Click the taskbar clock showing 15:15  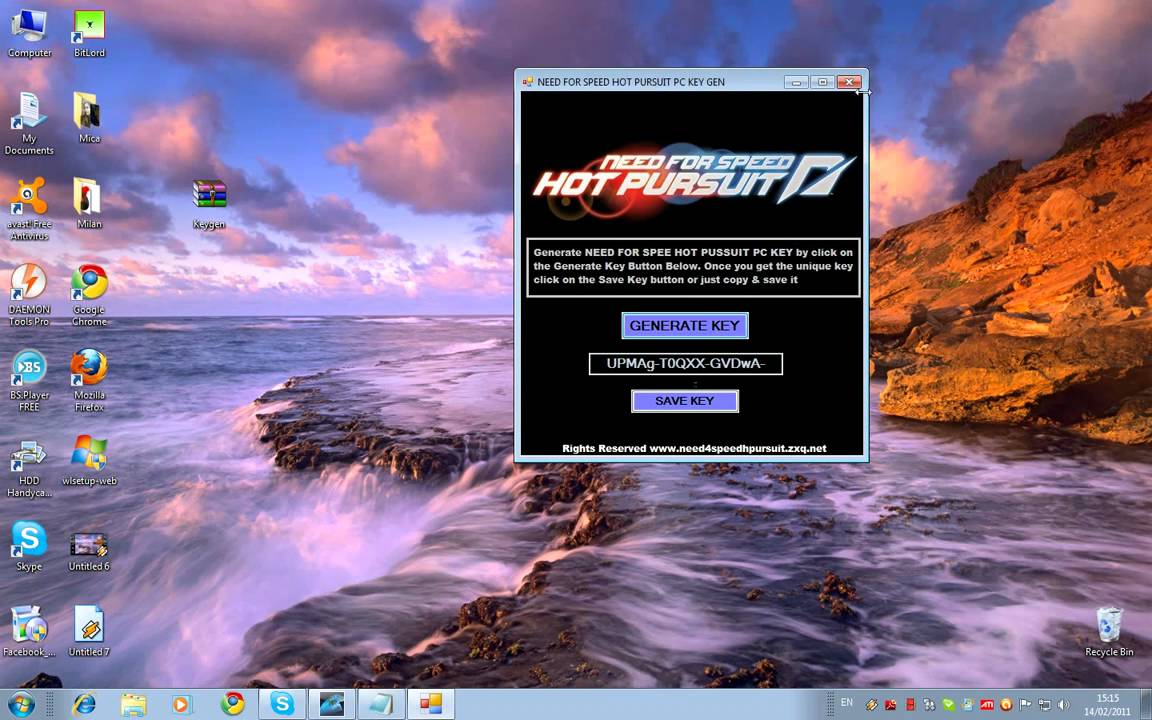[1108, 705]
